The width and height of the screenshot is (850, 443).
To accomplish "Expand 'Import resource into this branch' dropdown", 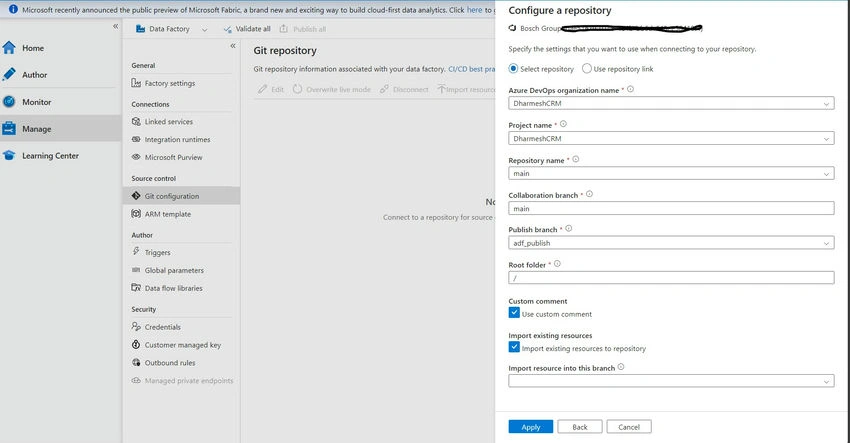I will coord(671,381).
